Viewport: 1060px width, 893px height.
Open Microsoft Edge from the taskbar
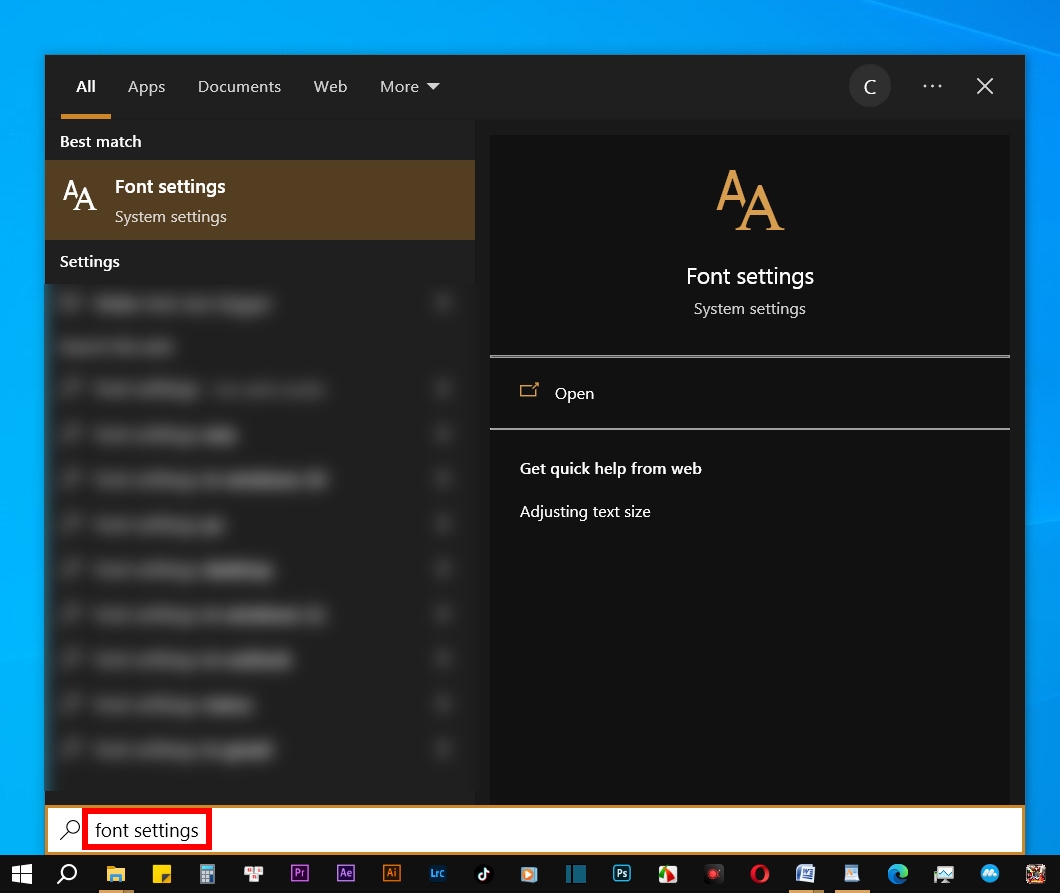899,873
